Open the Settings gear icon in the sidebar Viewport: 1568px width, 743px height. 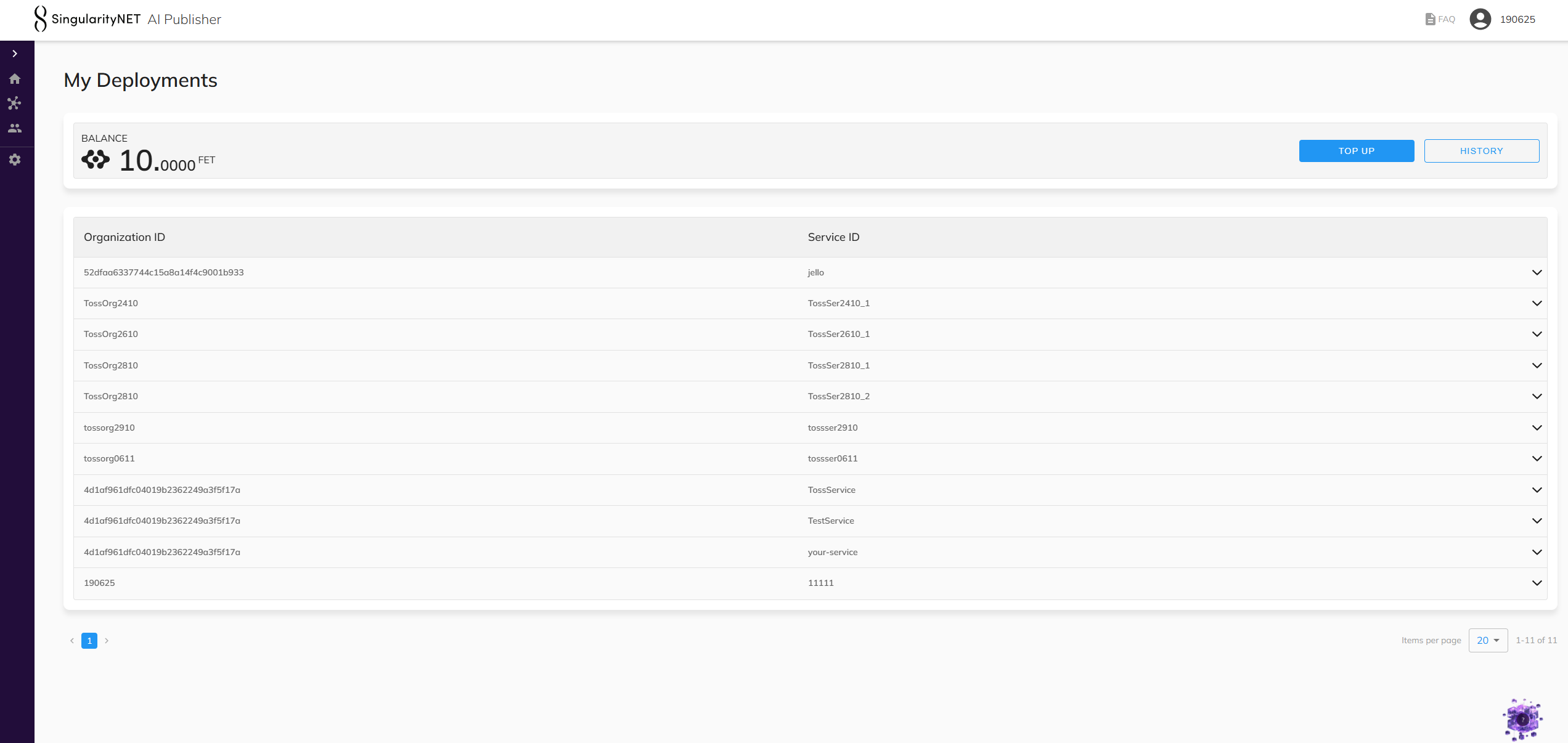click(x=15, y=160)
